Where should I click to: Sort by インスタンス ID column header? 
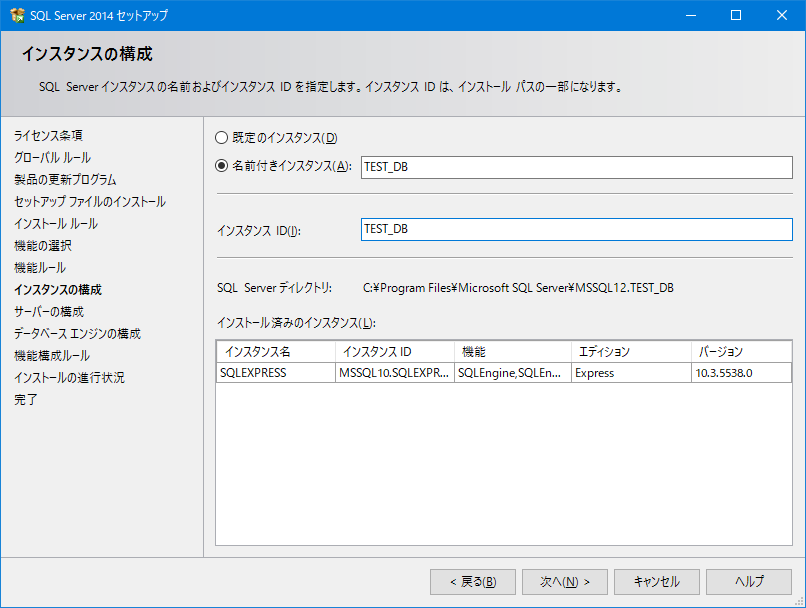point(395,352)
